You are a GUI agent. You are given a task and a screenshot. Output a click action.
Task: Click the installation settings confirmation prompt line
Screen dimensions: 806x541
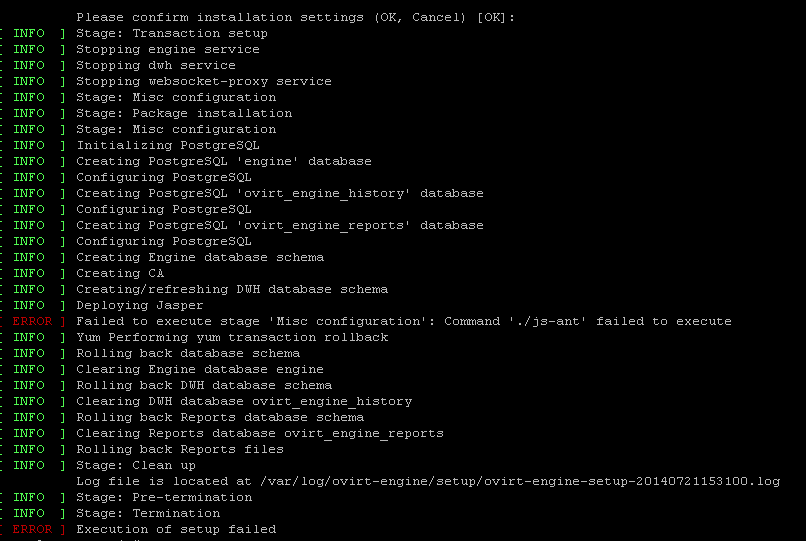[x=295, y=17]
